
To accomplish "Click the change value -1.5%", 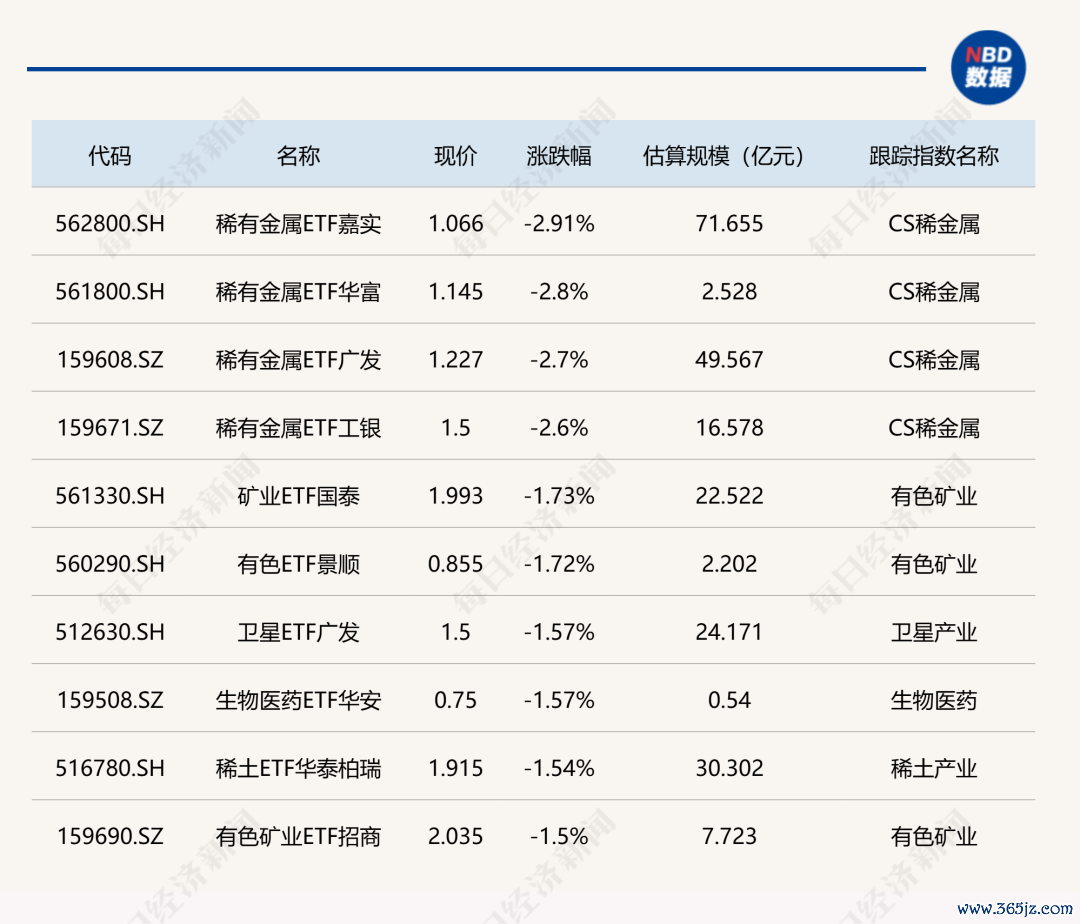I will 559,837.
